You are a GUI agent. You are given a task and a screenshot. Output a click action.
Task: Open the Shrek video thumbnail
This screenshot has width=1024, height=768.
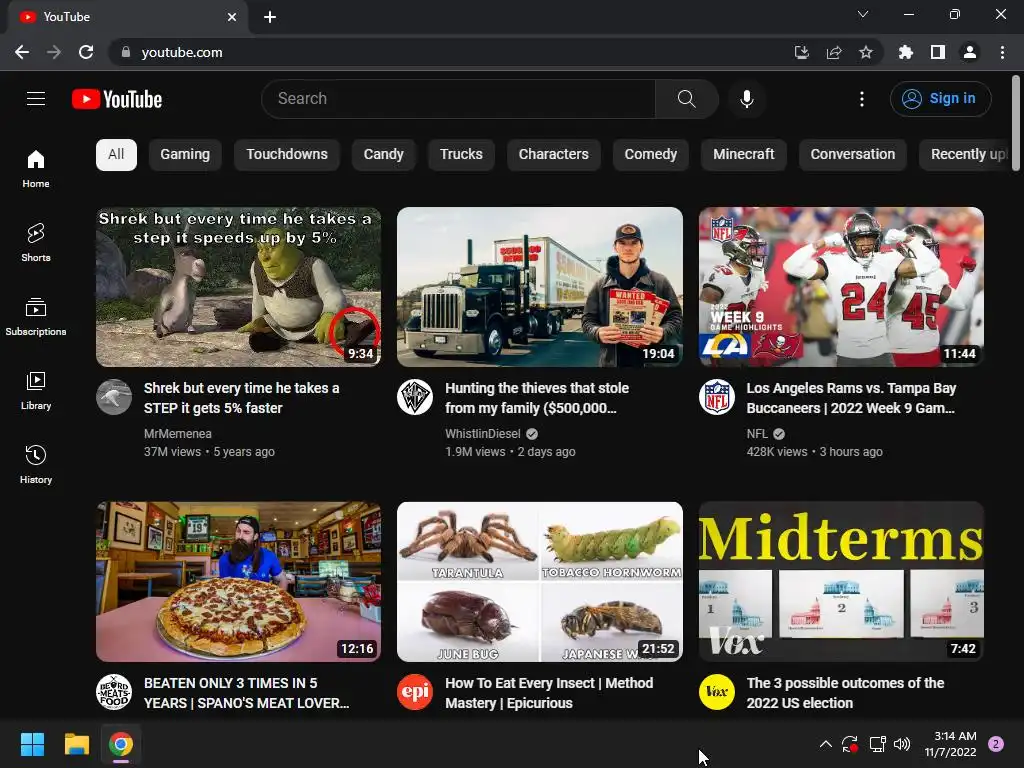click(x=238, y=287)
